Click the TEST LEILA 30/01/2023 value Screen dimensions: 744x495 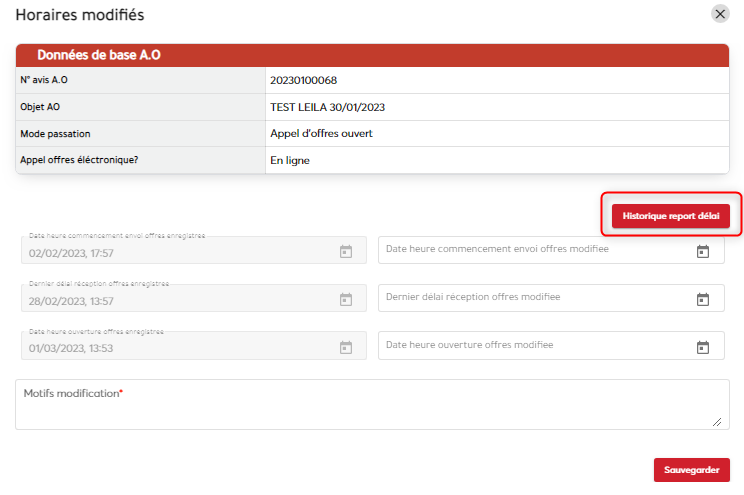327,107
